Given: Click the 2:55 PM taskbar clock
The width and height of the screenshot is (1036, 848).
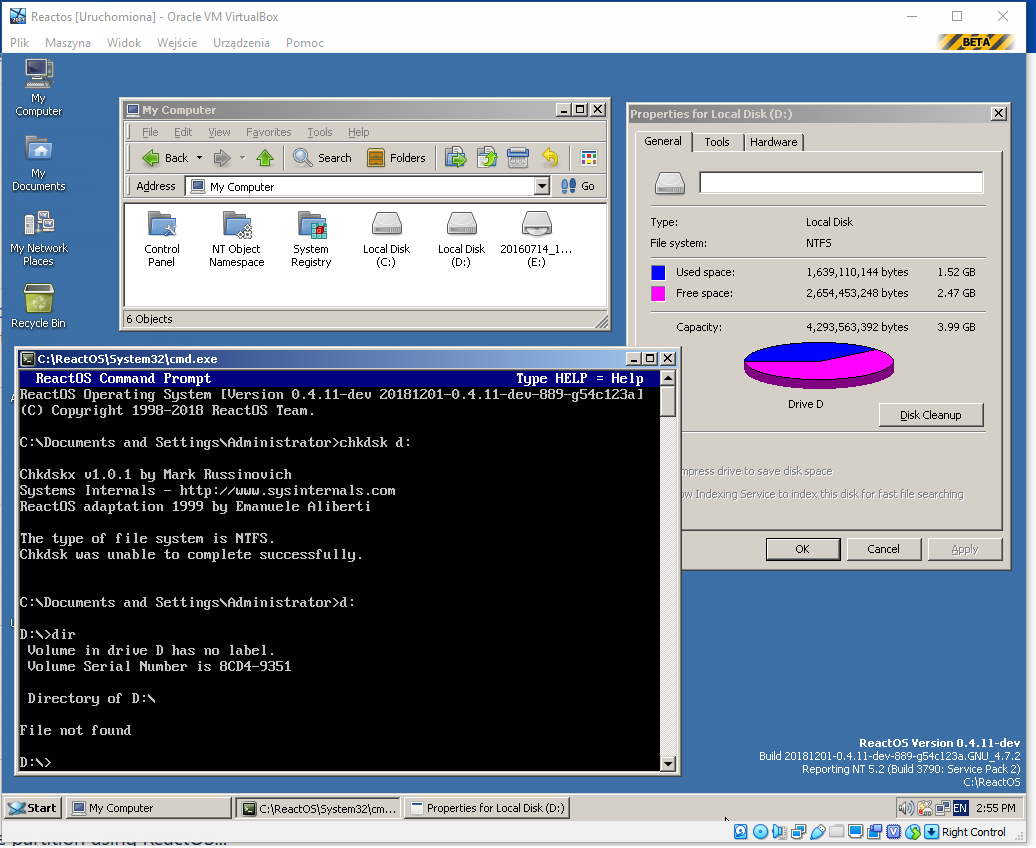Looking at the screenshot, I should click(x=996, y=808).
